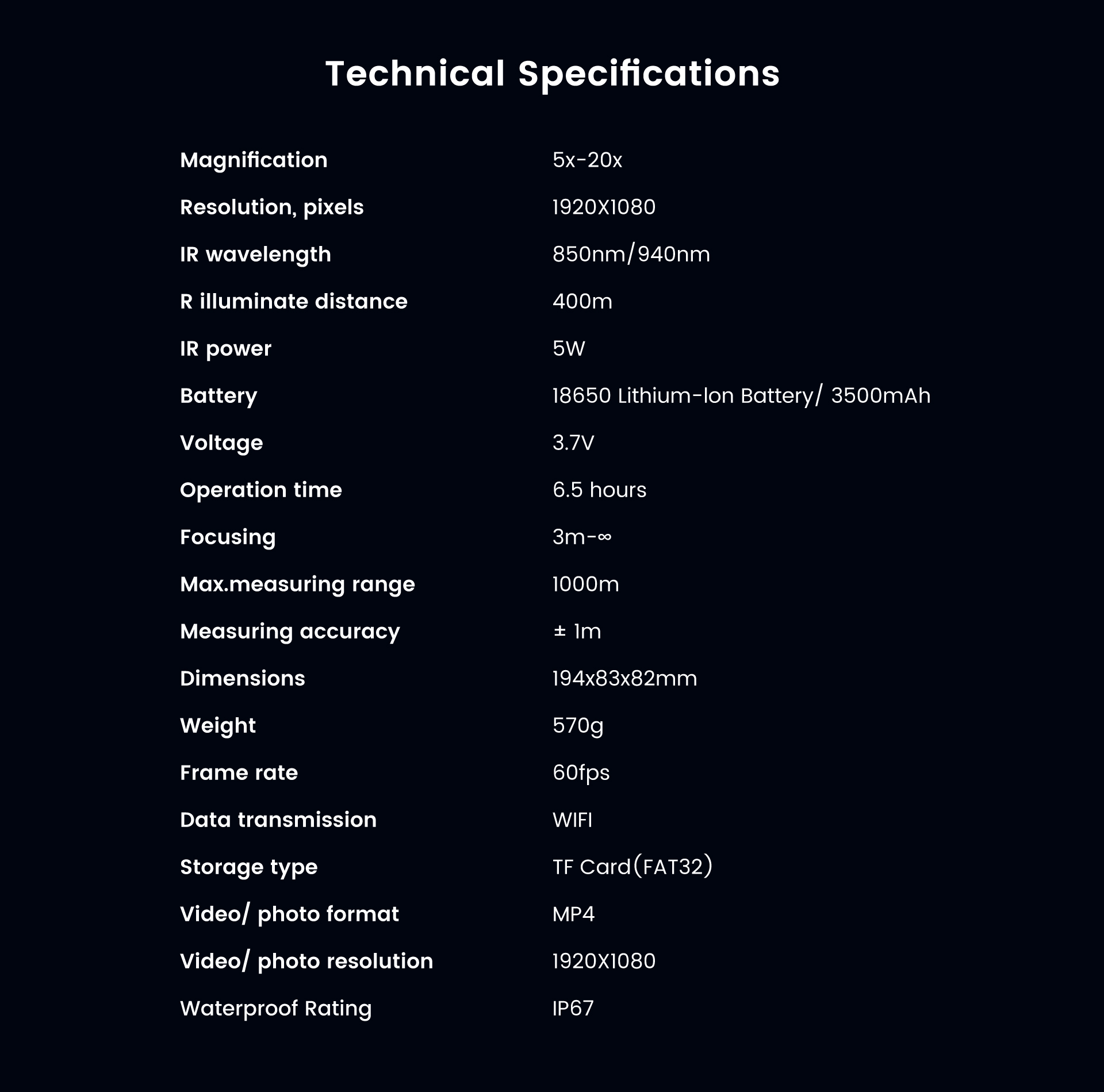This screenshot has width=1104, height=1092.
Task: Click the Technical Specifications heading
Action: [x=553, y=74]
